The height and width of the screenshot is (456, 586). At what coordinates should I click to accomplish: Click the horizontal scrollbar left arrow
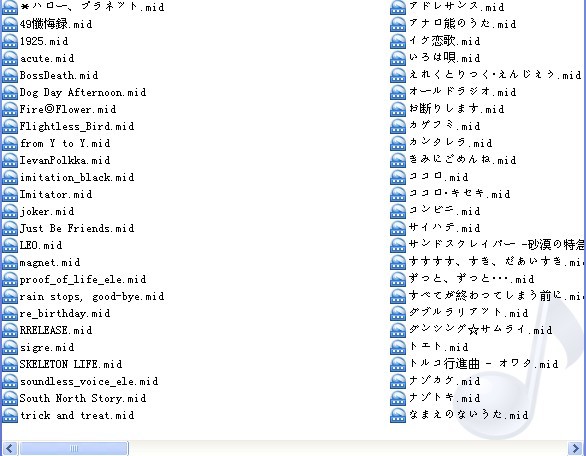pyautogui.click(x=10, y=448)
